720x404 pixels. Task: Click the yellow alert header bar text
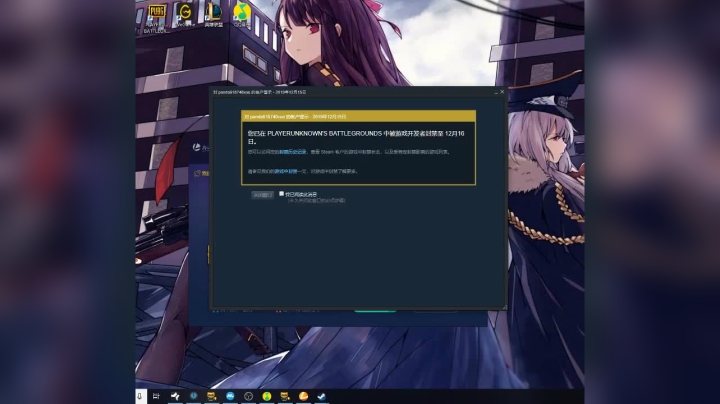pyautogui.click(x=296, y=117)
